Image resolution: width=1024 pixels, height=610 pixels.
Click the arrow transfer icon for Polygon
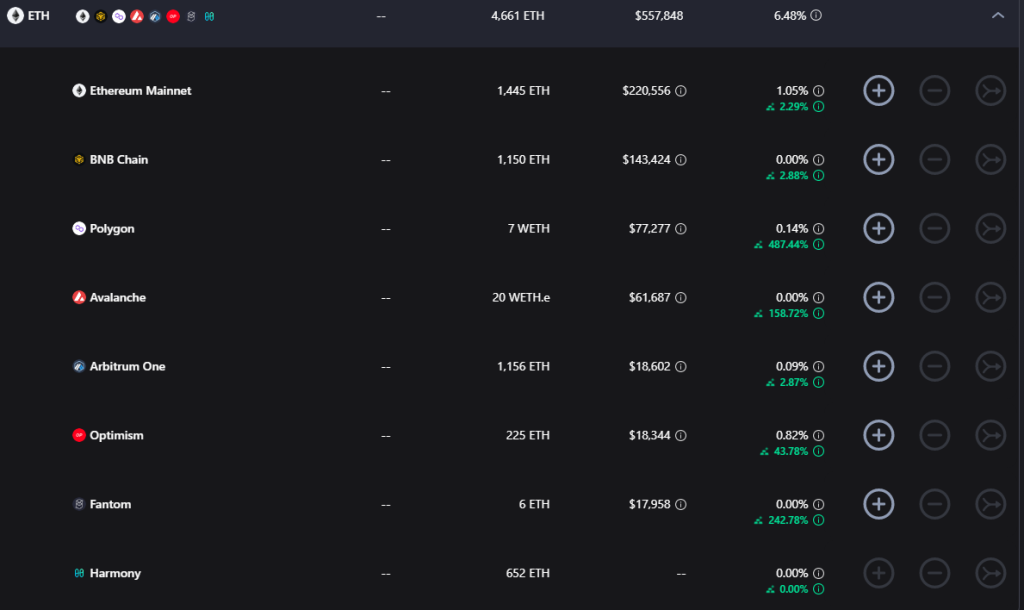[991, 229]
